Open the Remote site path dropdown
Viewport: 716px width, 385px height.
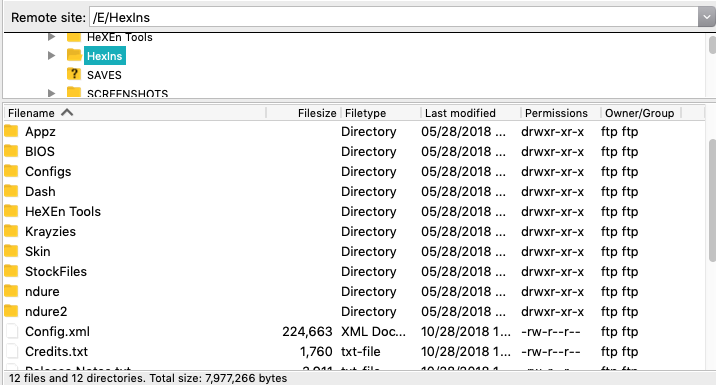(706, 17)
